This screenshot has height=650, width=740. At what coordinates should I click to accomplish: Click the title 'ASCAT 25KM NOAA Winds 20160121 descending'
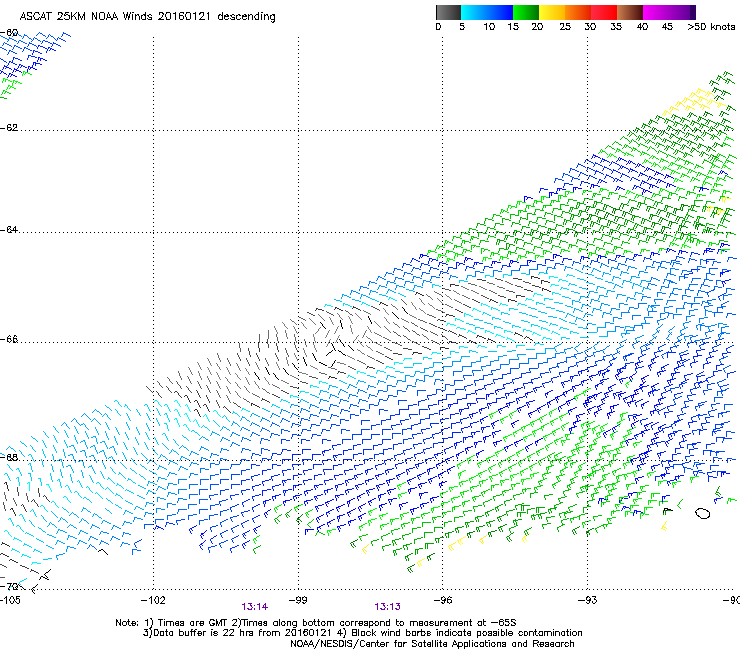147,16
